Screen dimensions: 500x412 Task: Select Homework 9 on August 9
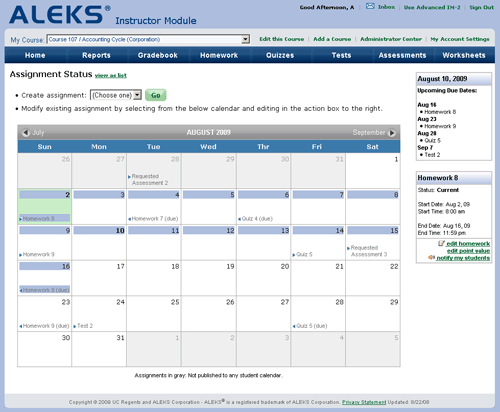pyautogui.click(x=37, y=254)
